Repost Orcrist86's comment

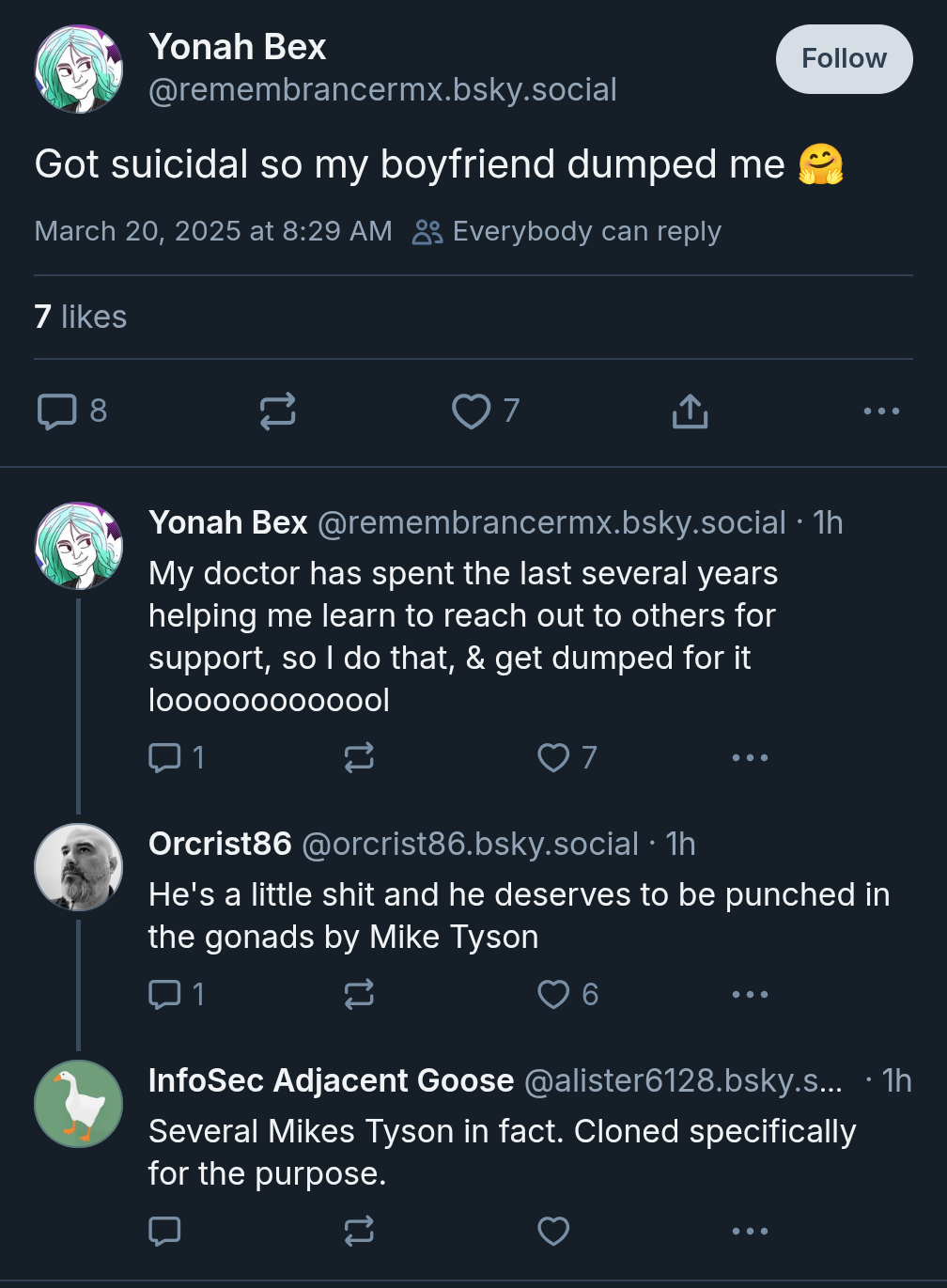(359, 994)
